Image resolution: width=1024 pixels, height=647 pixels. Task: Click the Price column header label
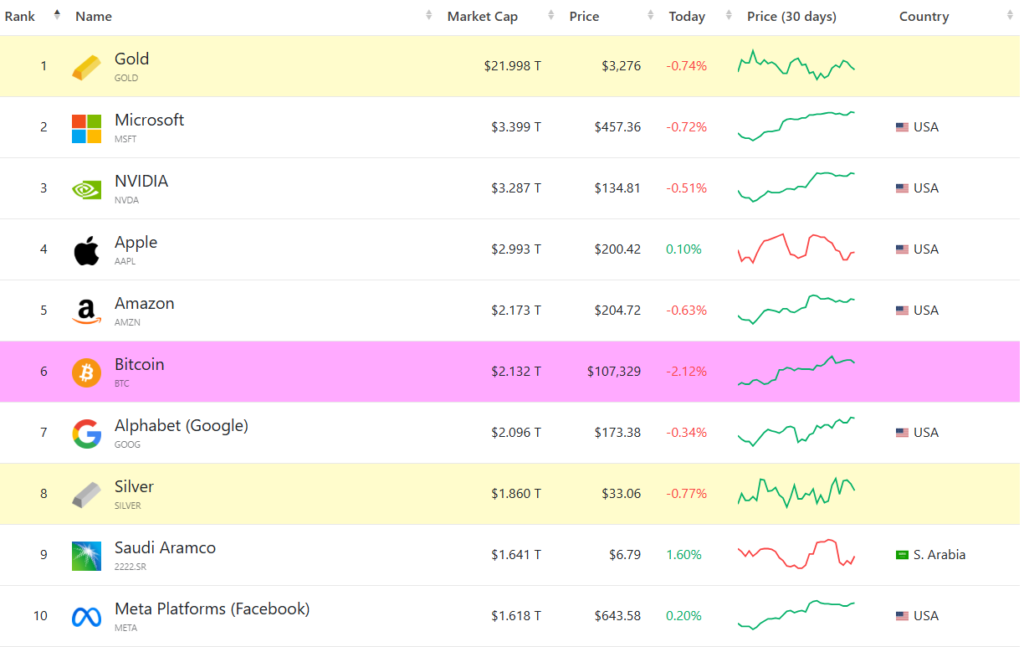click(584, 16)
